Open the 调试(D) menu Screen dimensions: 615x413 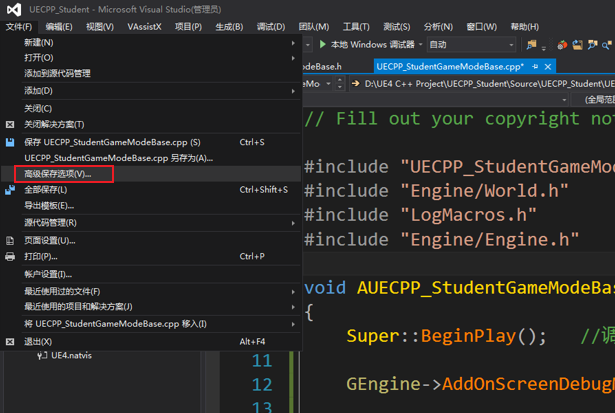tap(271, 27)
